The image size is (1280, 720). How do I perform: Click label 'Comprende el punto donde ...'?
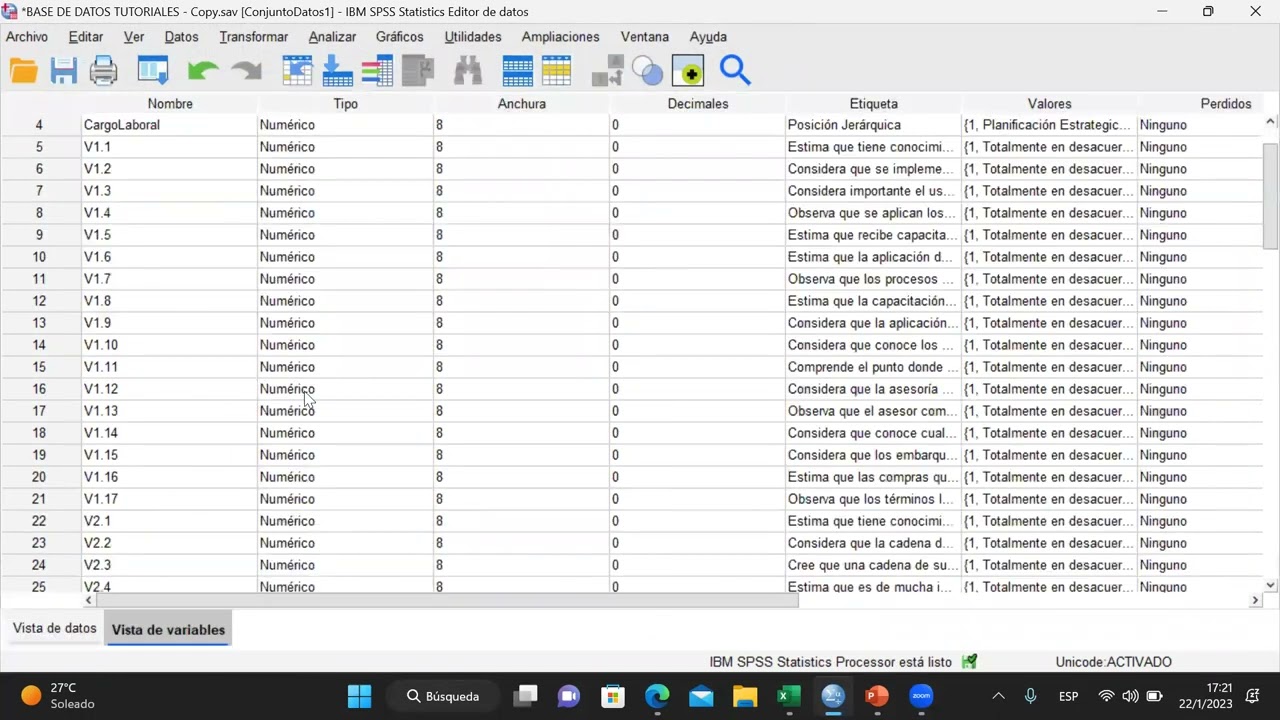(874, 367)
